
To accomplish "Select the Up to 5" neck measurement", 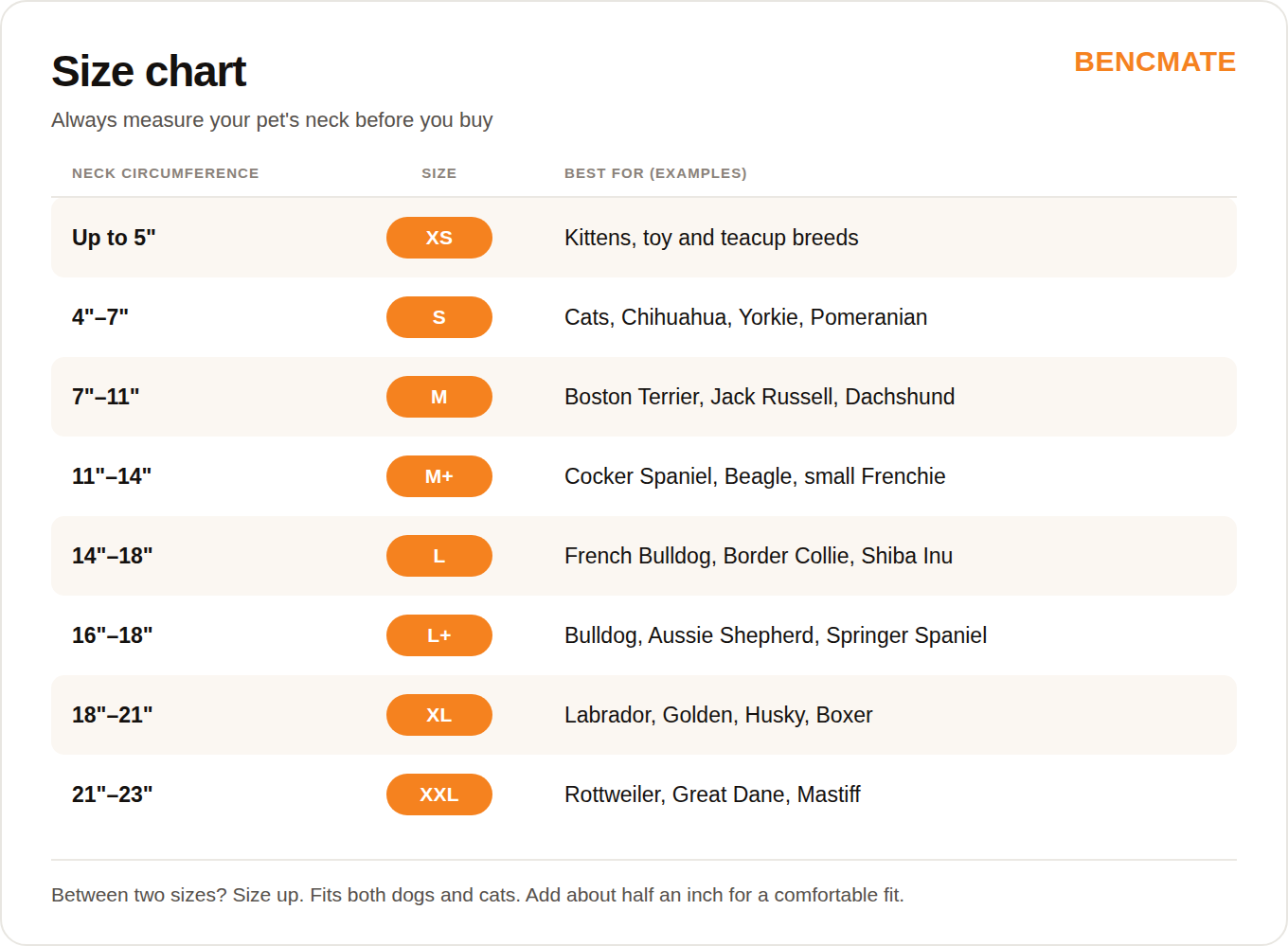I will [114, 238].
